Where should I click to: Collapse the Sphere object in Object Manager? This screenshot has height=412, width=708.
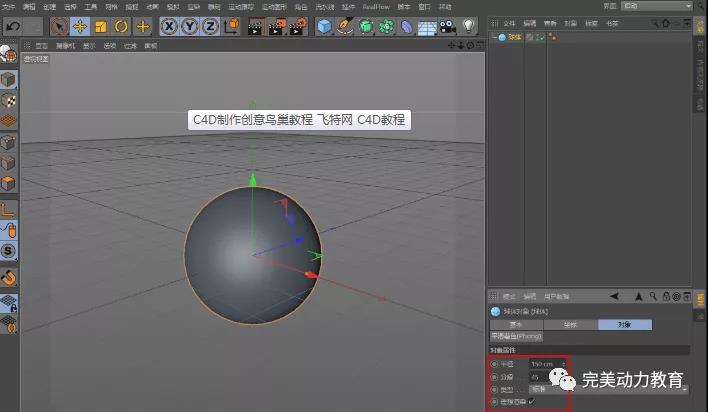[494, 37]
